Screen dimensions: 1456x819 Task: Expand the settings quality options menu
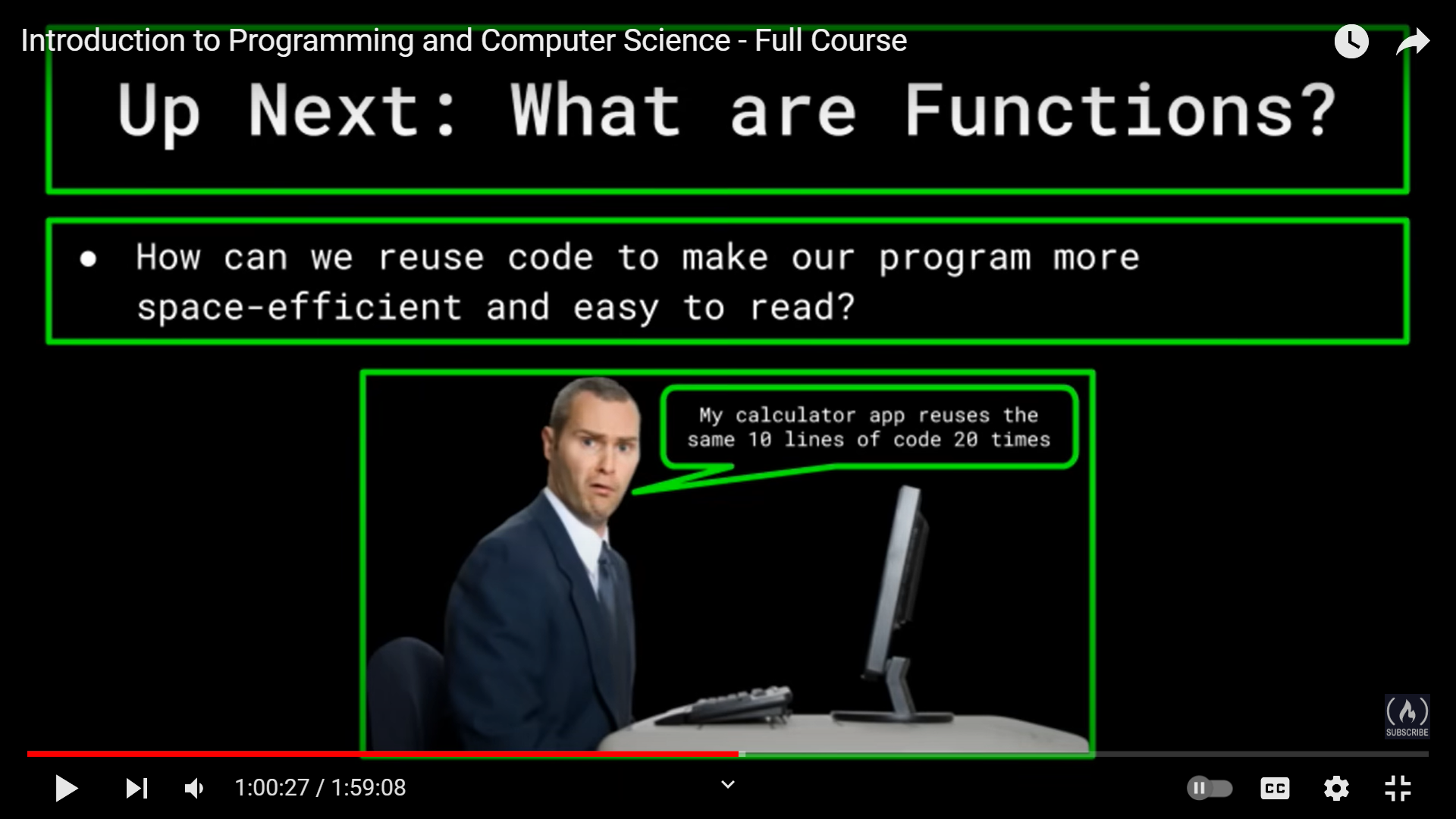(1338, 789)
